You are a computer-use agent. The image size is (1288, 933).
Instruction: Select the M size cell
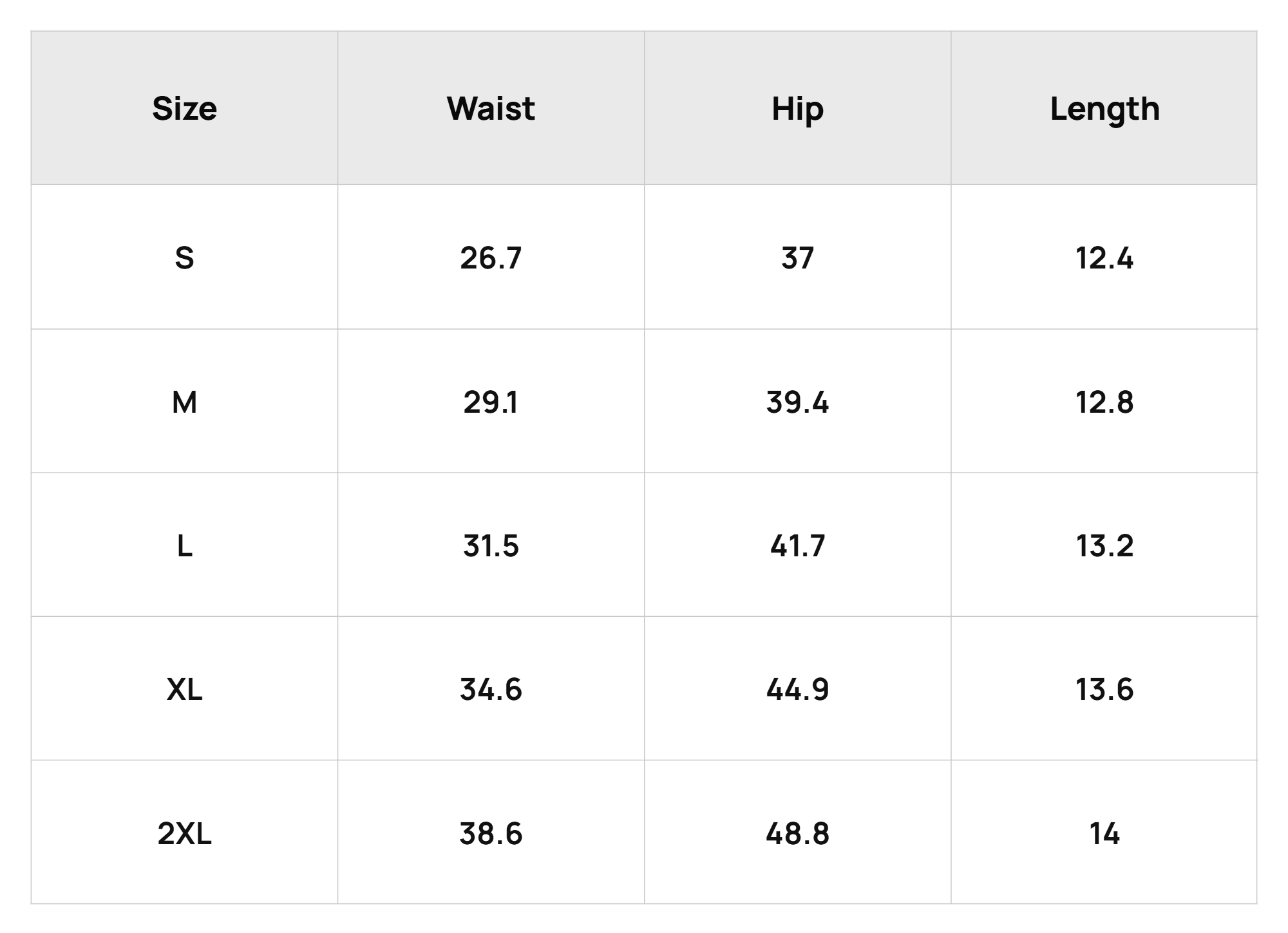[184, 402]
